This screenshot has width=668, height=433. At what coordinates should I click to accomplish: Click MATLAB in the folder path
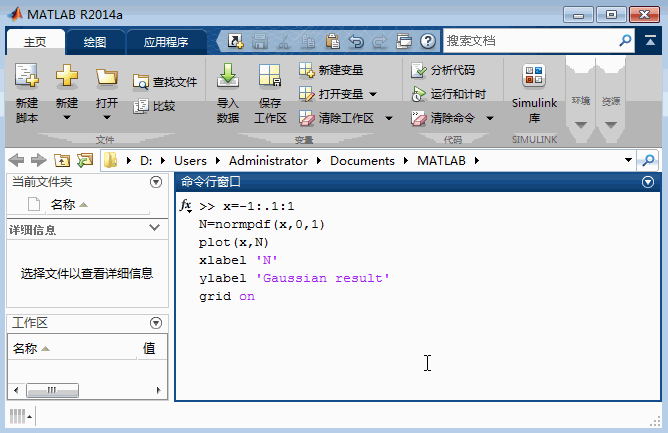click(x=441, y=161)
